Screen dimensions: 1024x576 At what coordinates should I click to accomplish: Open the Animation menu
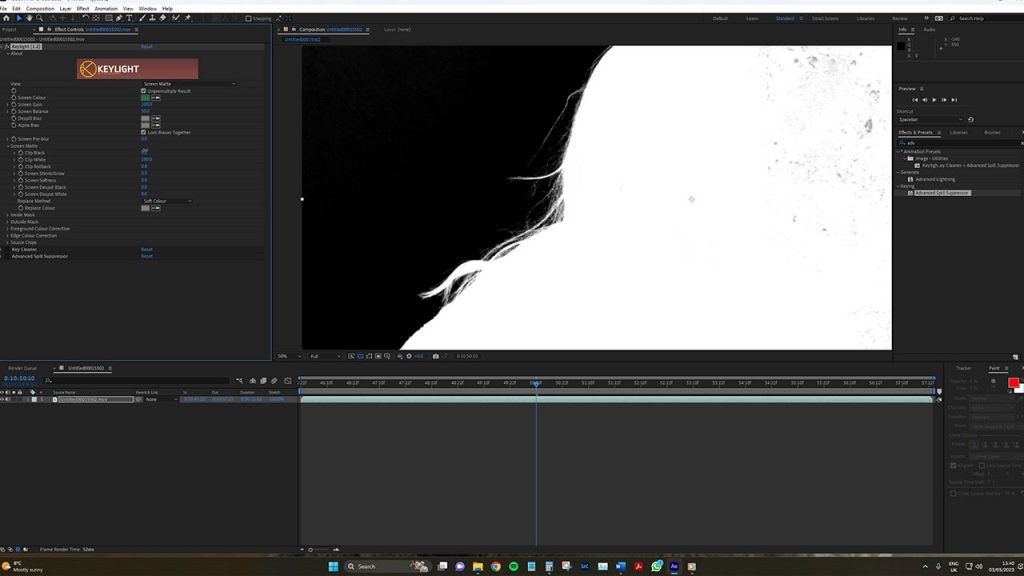pos(106,8)
